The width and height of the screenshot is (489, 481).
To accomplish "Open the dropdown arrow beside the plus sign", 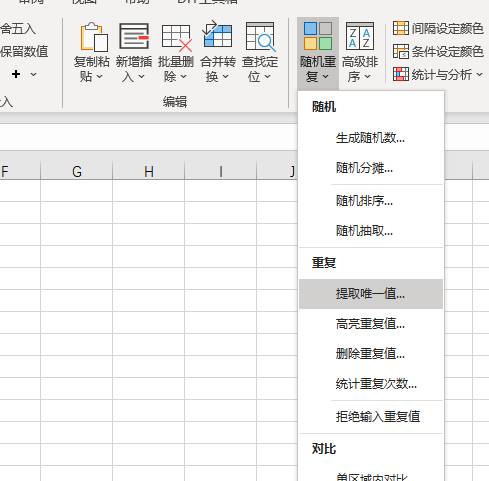I will point(33,74).
